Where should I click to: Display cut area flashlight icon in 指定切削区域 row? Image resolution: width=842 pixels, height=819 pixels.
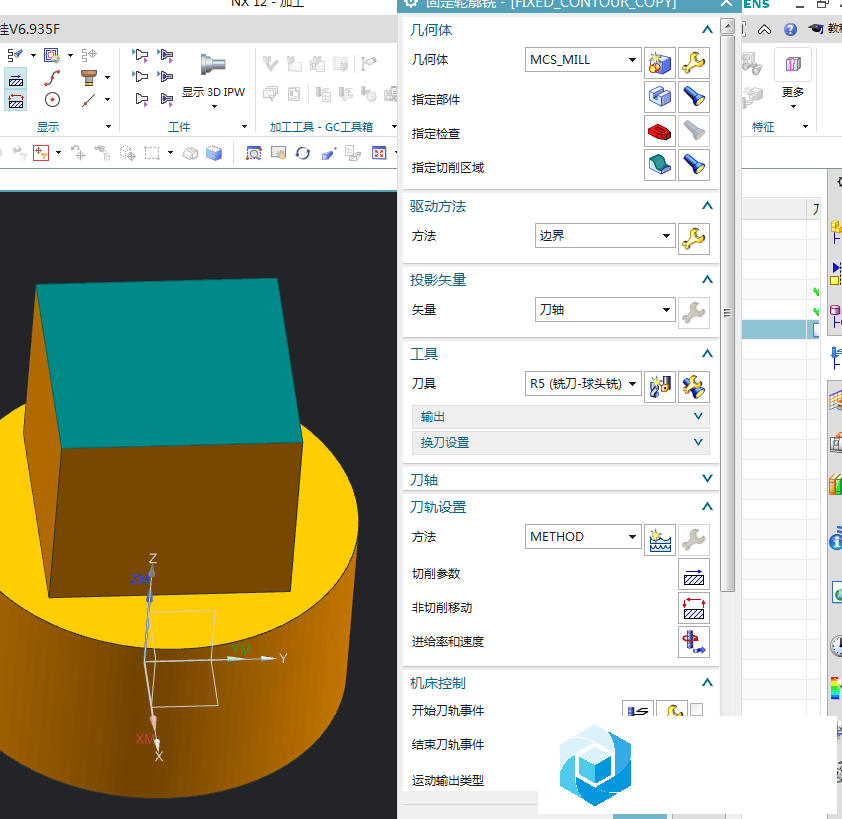[694, 165]
